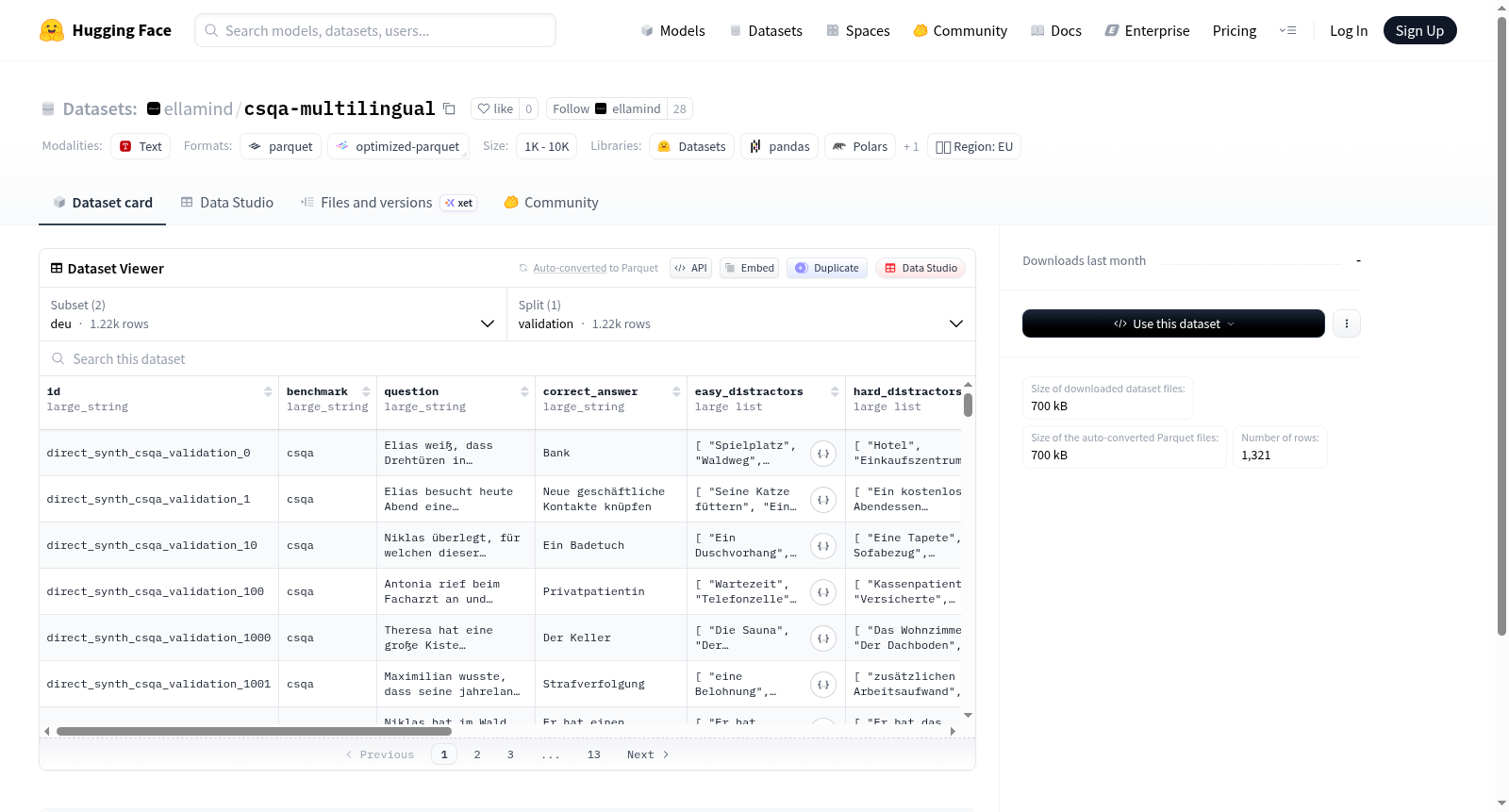
Task: Focus the Search this dataset field
Action: 507,358
